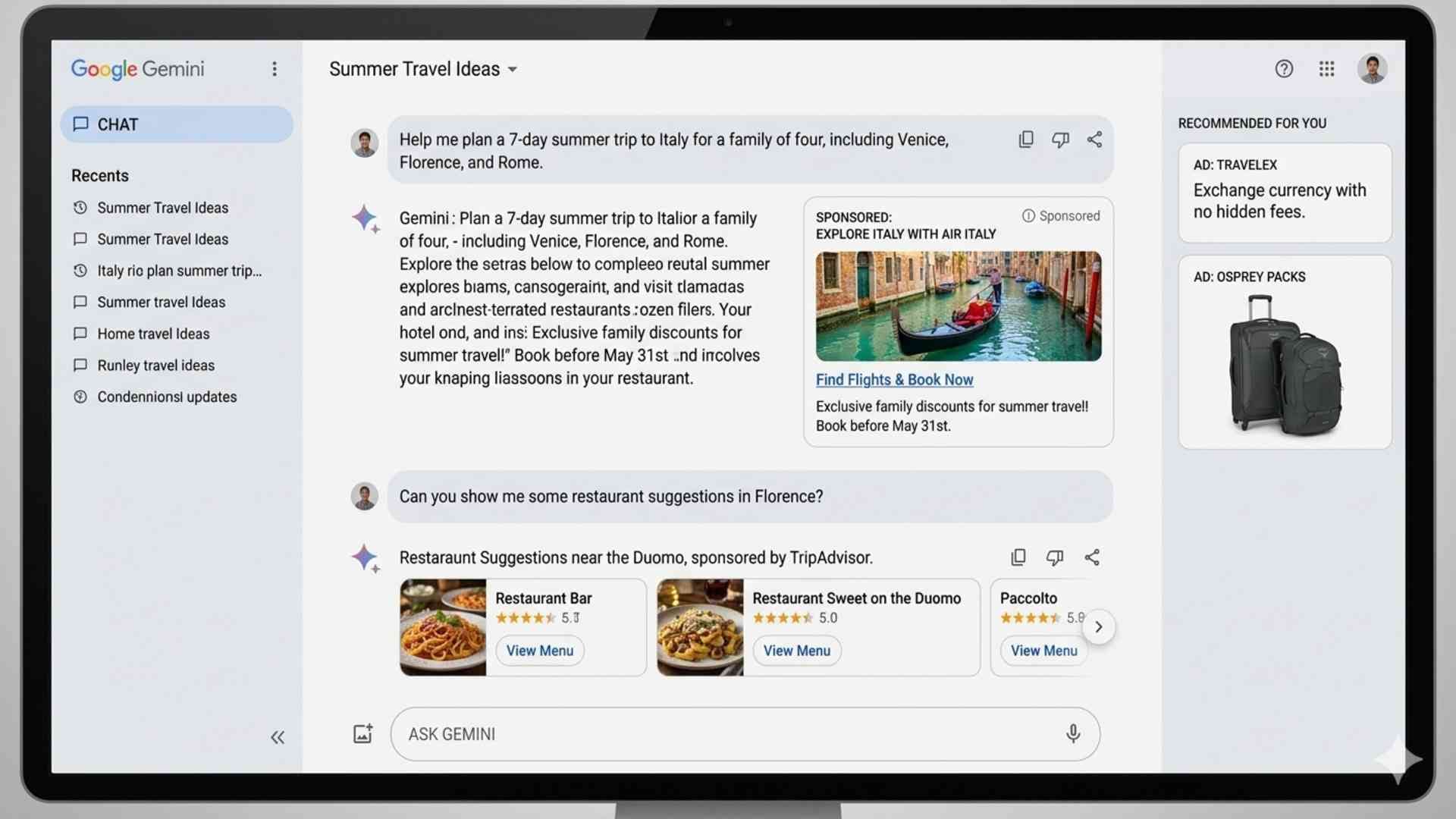
Task: Copy the restaurant suggestions response
Action: coord(1018,558)
